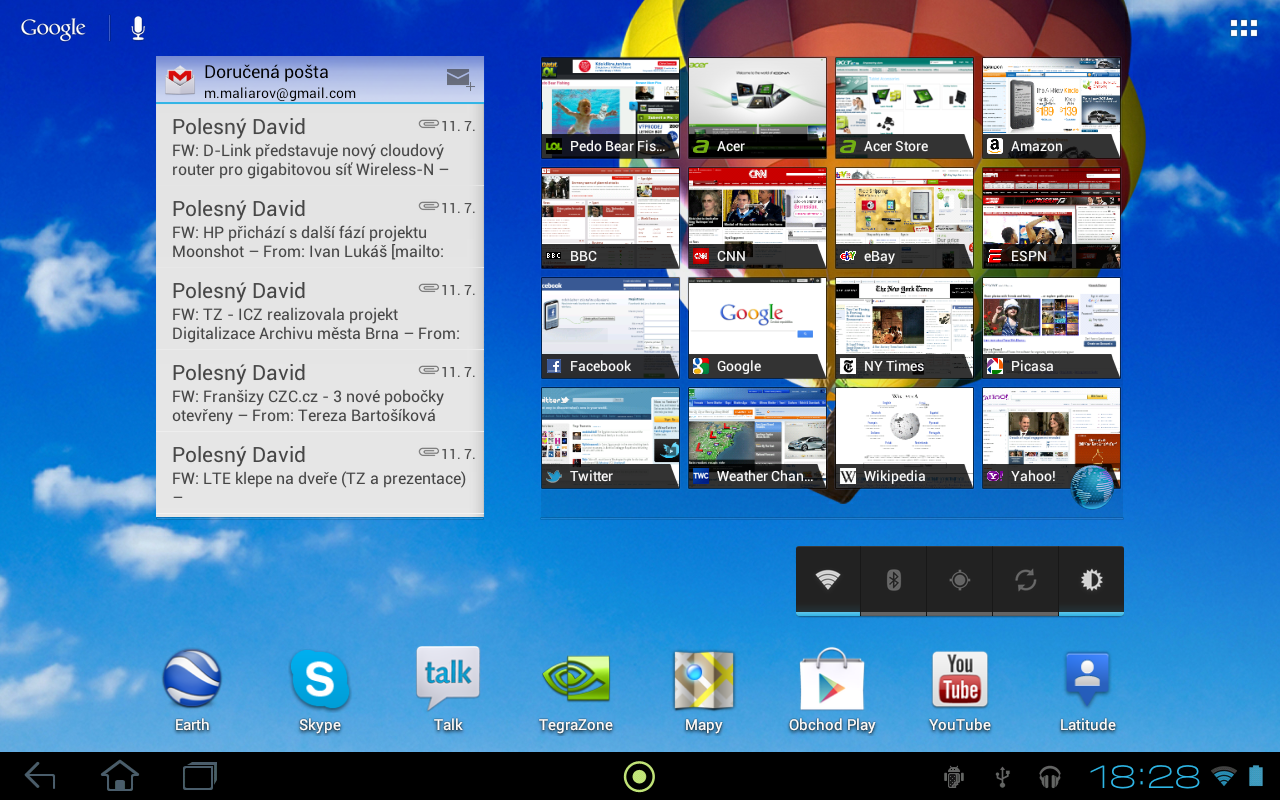Screen dimensions: 1280x800
Task: Tap the voice search microphone
Action: coord(137,28)
